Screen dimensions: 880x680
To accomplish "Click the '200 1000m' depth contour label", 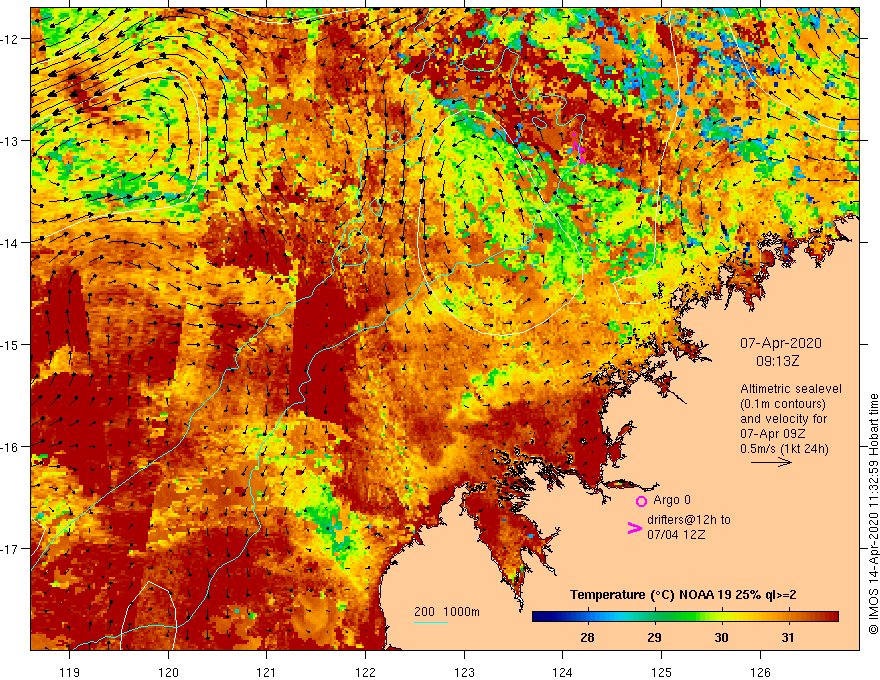I will click(447, 612).
